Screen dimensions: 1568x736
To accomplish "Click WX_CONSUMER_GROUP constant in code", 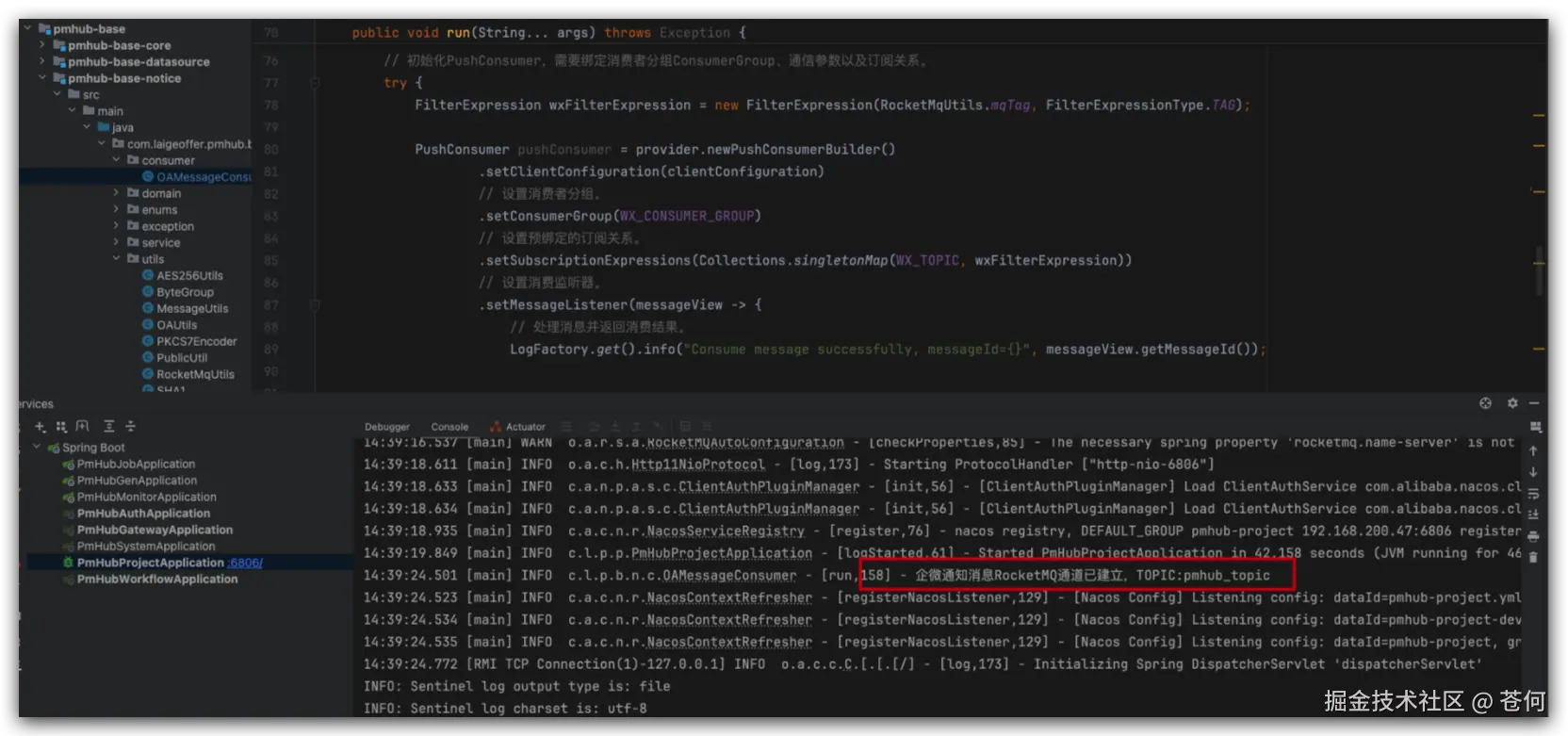I will point(687,216).
